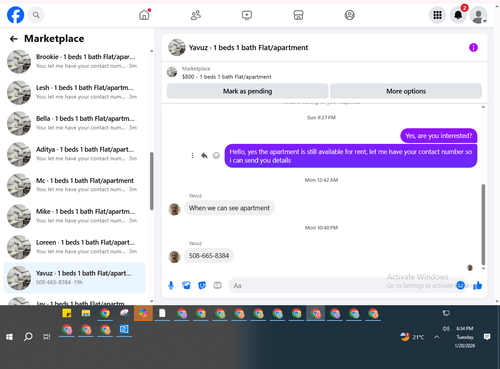Open more options dots beside the message

192,155
